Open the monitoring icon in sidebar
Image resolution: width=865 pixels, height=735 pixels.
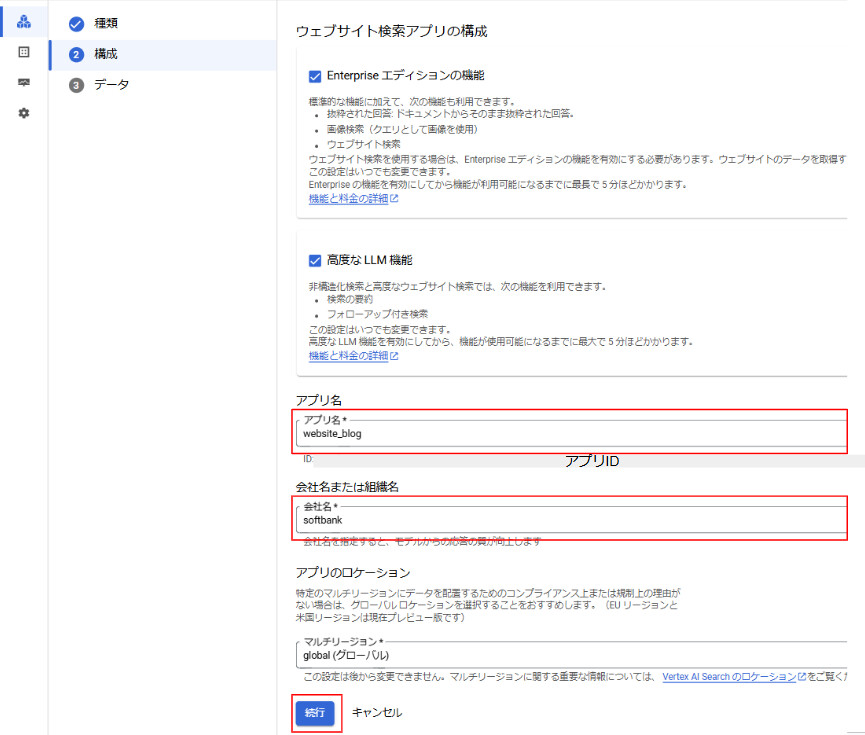pyautogui.click(x=24, y=83)
